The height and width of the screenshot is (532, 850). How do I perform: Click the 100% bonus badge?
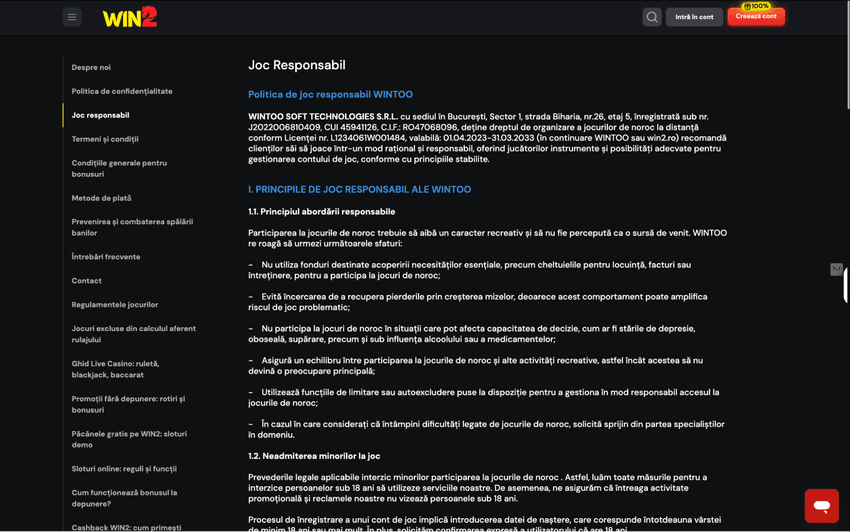point(756,6)
